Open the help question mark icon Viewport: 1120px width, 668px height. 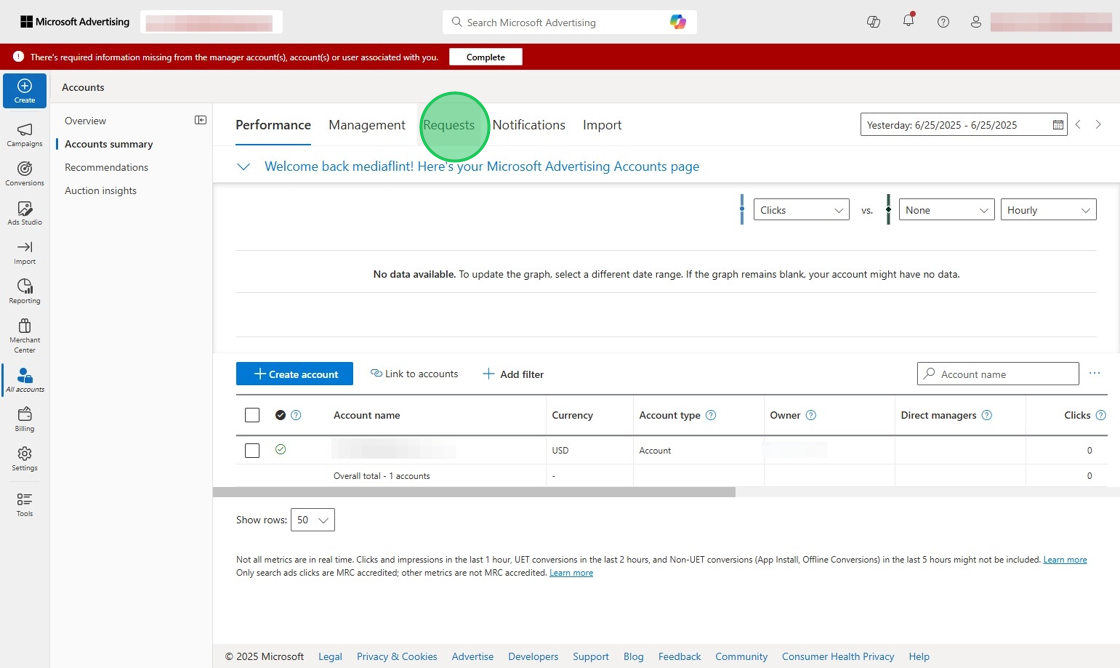(943, 22)
